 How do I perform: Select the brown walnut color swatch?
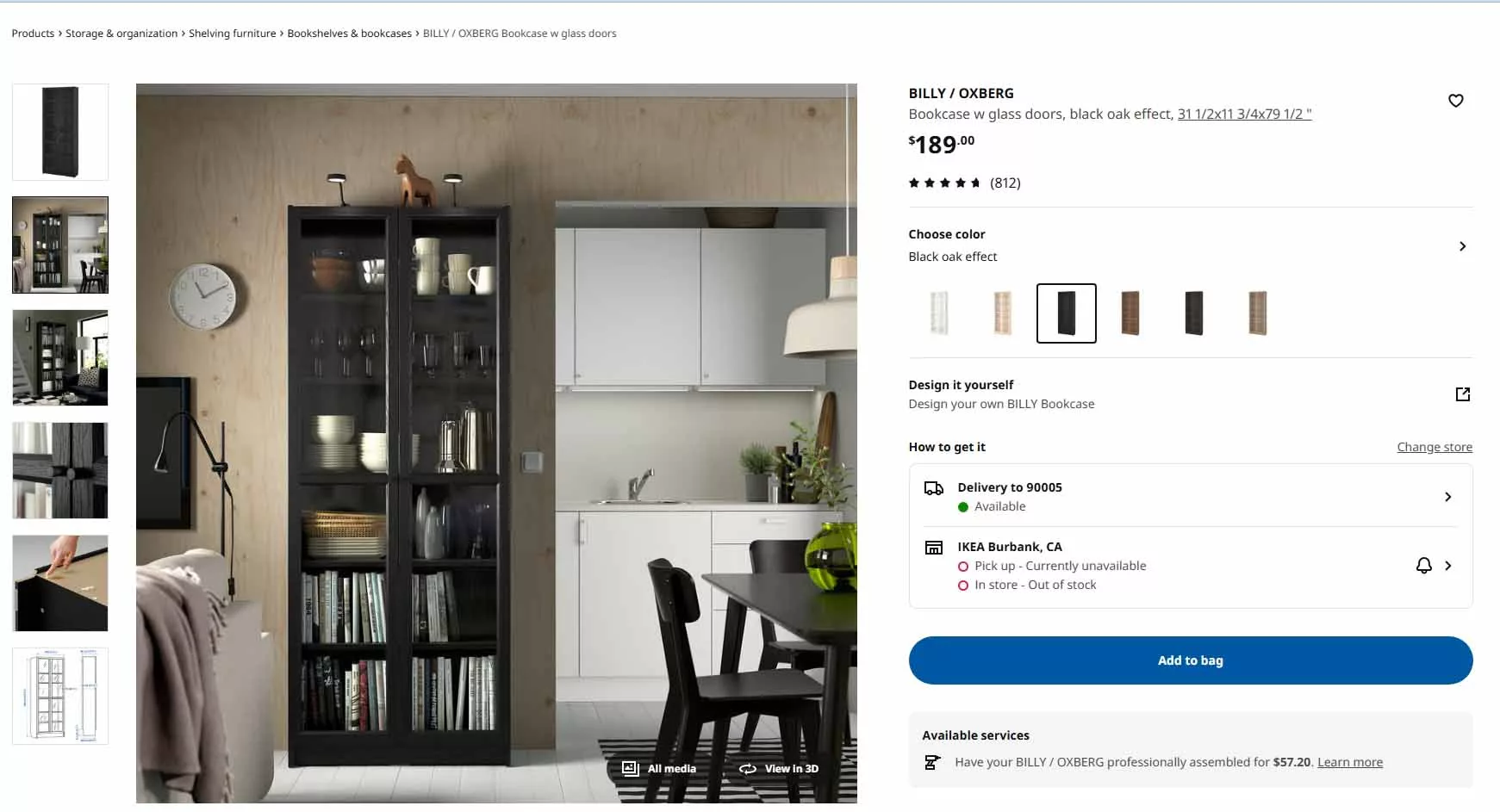[1130, 313]
